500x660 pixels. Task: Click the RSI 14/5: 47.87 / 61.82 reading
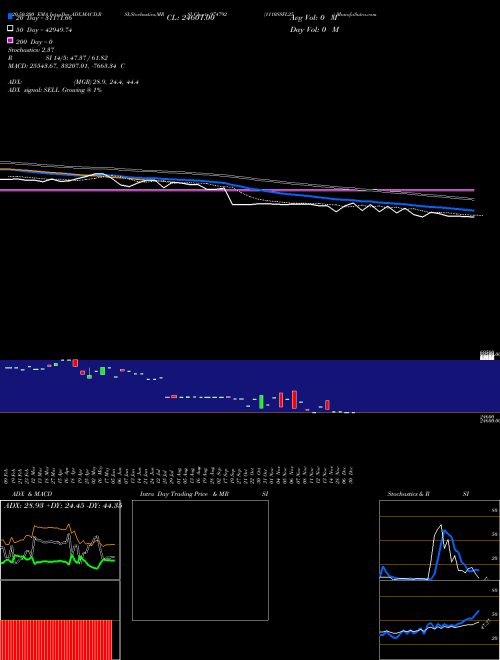pos(58,58)
